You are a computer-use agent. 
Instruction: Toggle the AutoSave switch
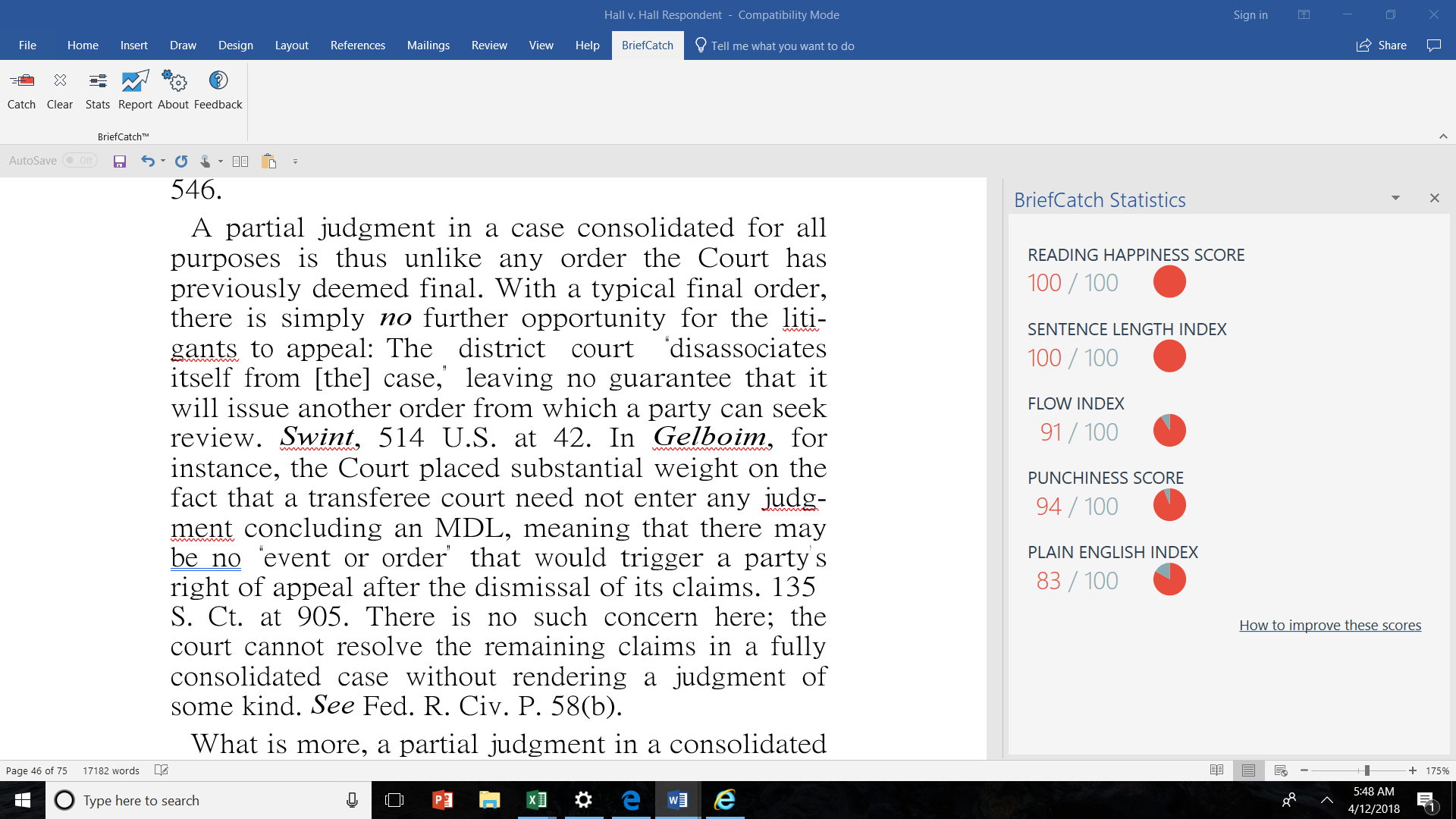(80, 161)
